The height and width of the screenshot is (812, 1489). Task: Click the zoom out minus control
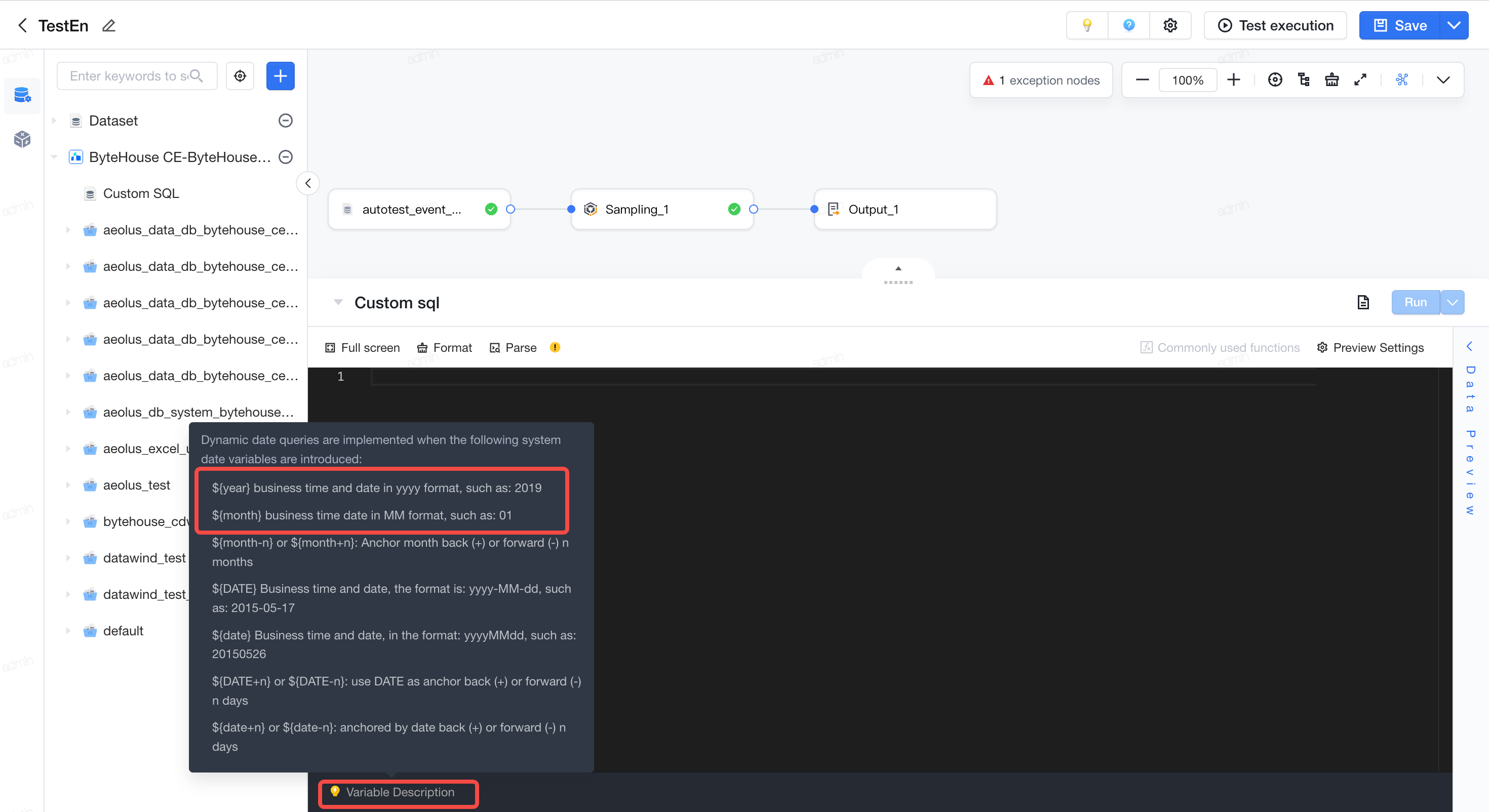pos(1142,80)
